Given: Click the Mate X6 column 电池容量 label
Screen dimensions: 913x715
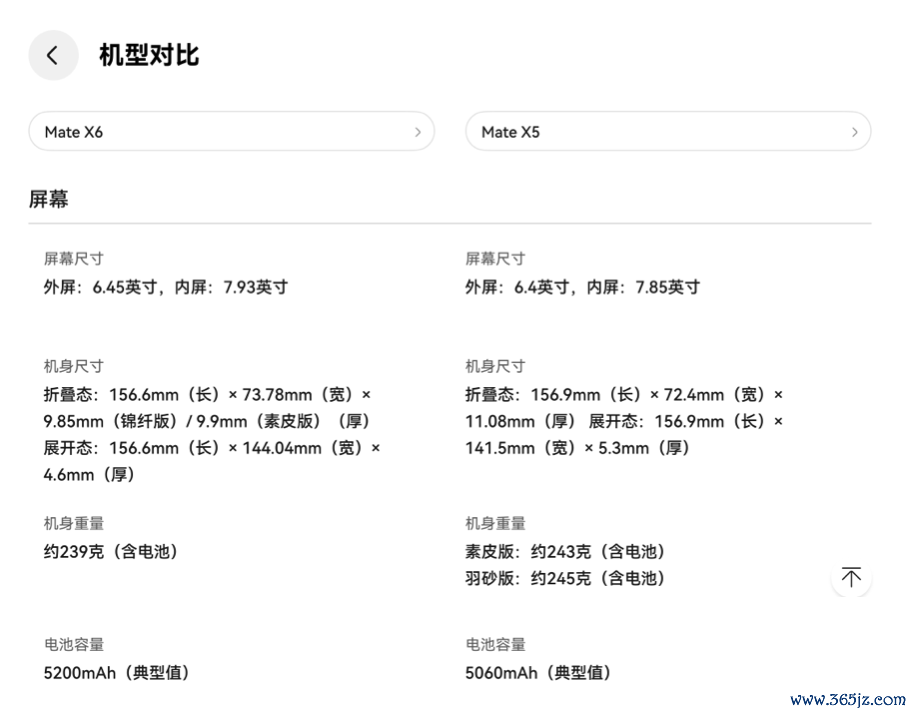Looking at the screenshot, I should (74, 645).
